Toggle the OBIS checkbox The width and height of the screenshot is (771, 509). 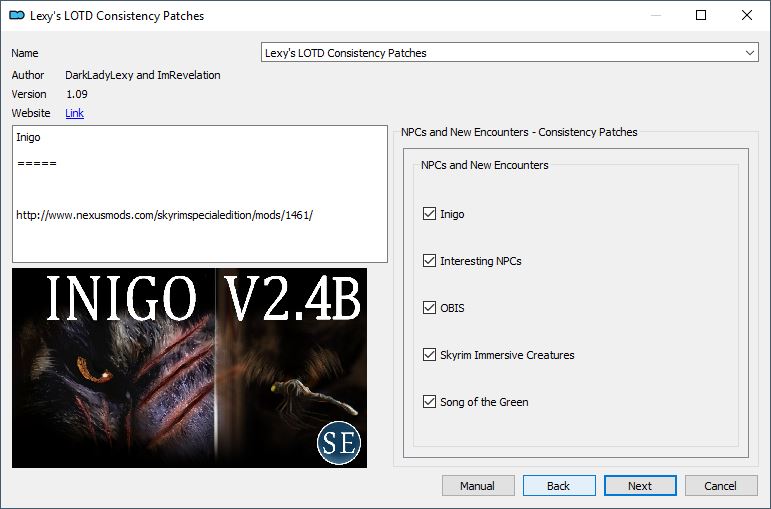click(429, 308)
